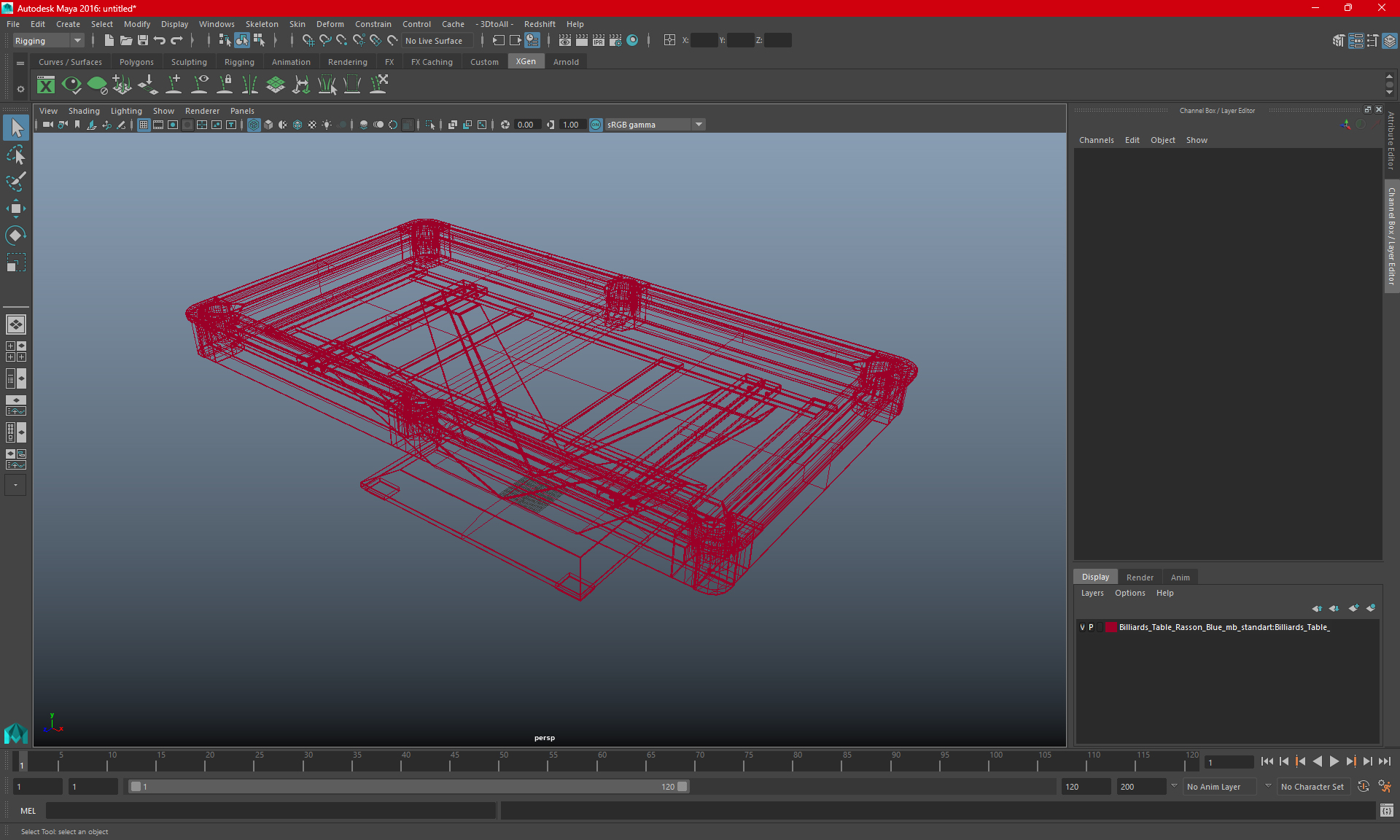
Task: Toggle the viewport grid display icon
Action: [x=144, y=125]
